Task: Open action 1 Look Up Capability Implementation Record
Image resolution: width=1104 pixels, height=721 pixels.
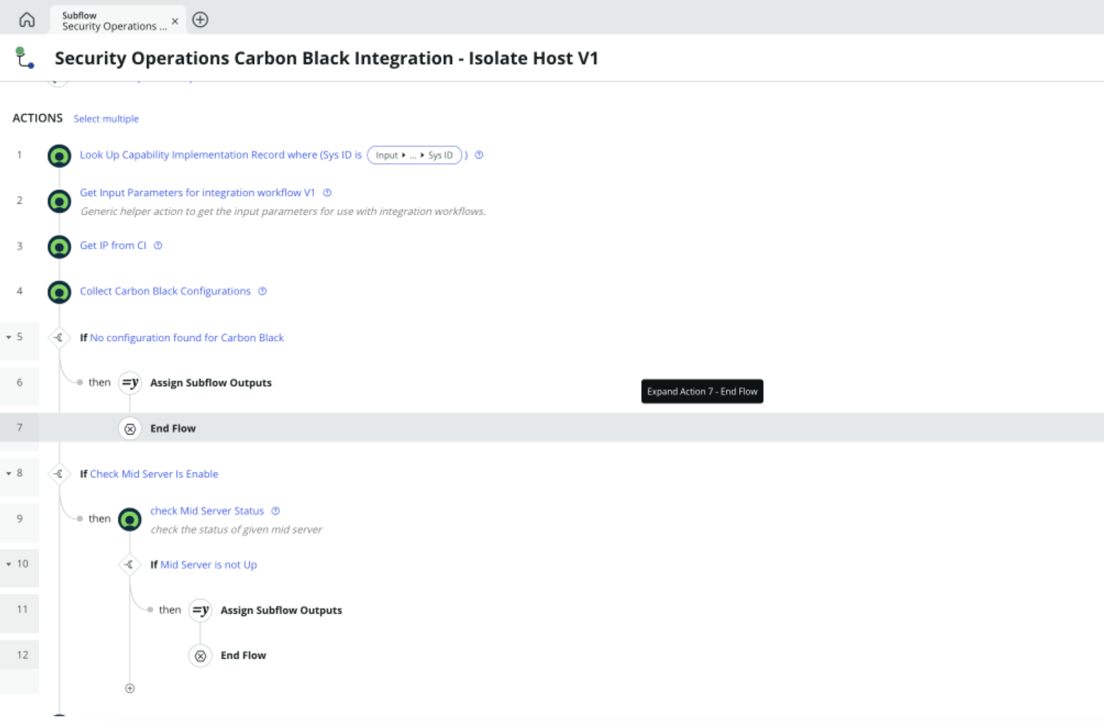Action: pos(220,155)
